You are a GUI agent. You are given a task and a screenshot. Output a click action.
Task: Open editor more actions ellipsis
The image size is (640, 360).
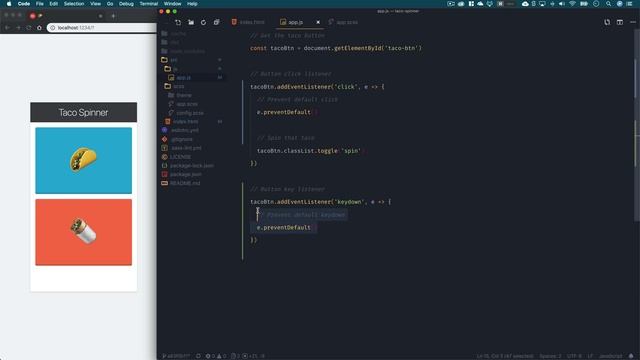coord(633,22)
